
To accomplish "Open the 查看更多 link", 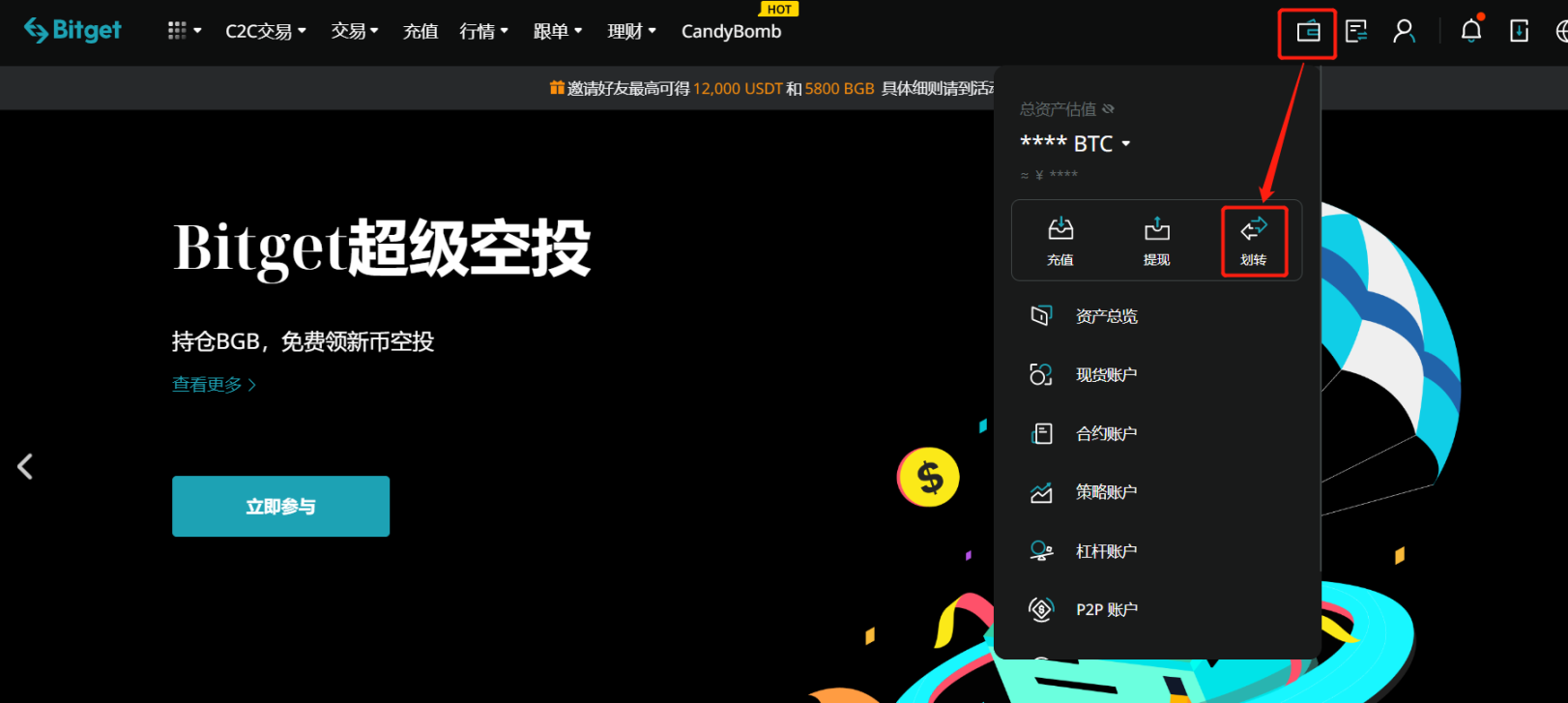I will pyautogui.click(x=214, y=385).
